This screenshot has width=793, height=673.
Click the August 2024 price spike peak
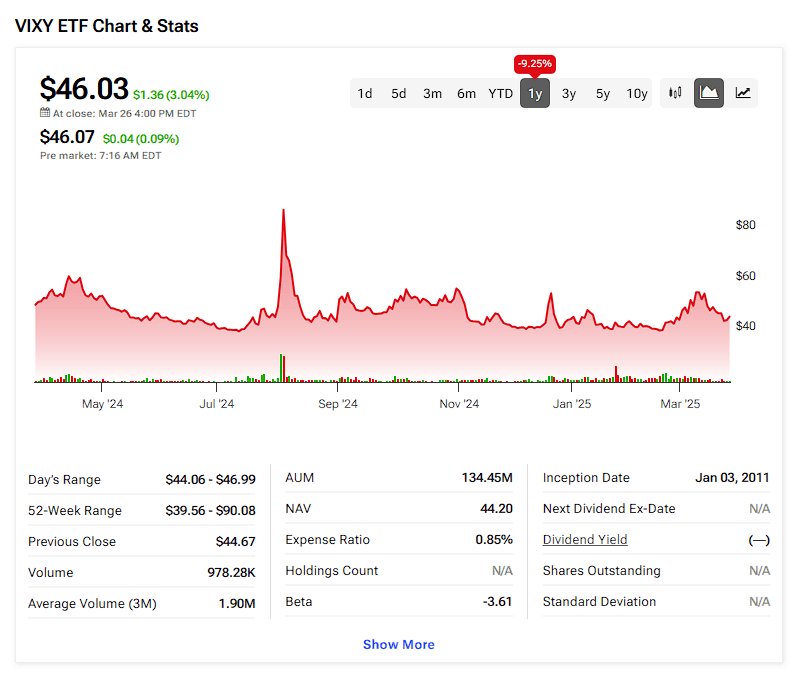point(283,209)
